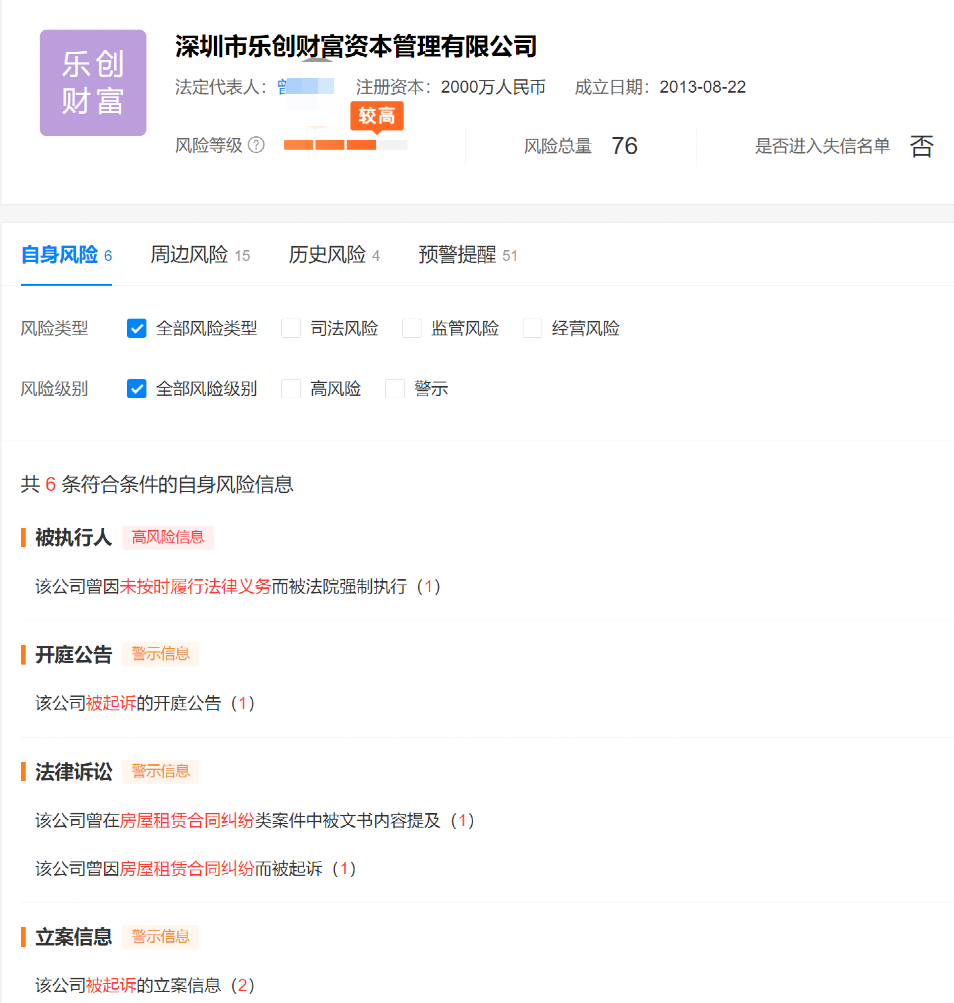Click the 警示信息 tag beside 开庭公告
The image size is (954, 1003).
point(161,654)
